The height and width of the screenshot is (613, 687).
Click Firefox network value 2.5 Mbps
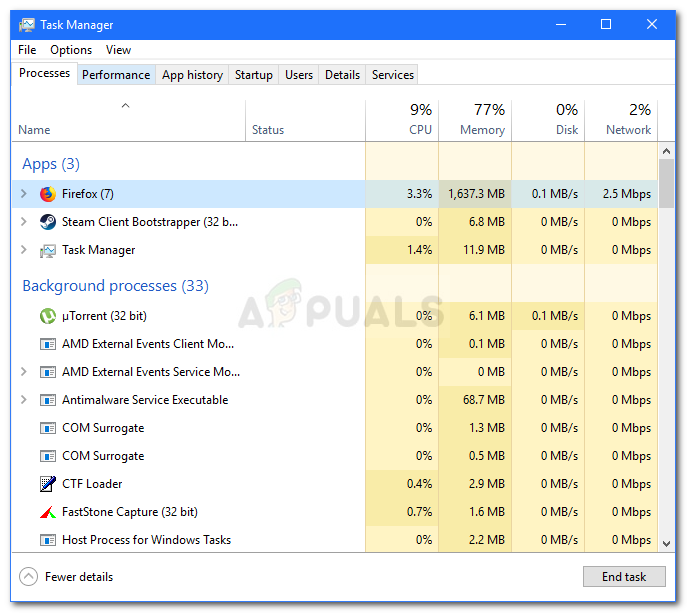coord(627,194)
